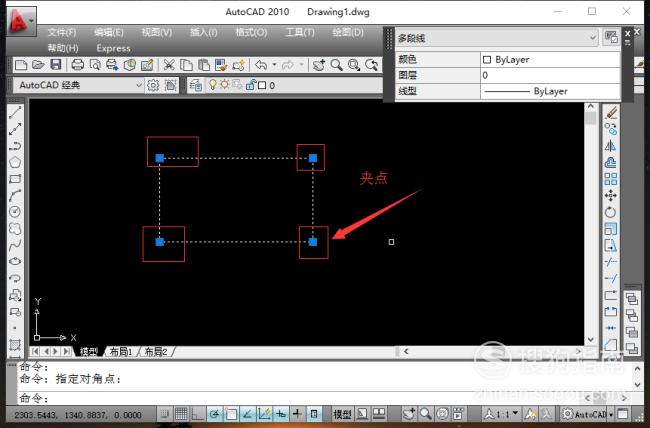
Task: Open the 格式(O) menu
Action: [251, 32]
